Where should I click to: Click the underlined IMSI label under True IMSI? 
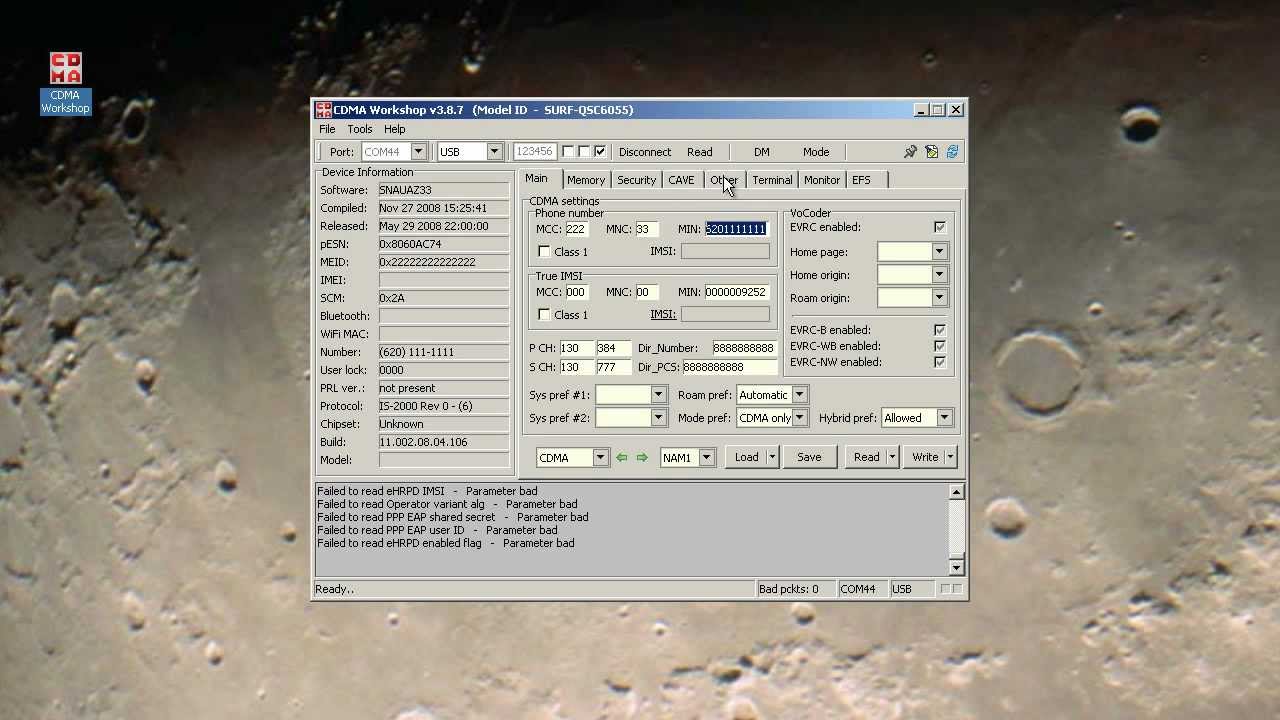[663, 314]
